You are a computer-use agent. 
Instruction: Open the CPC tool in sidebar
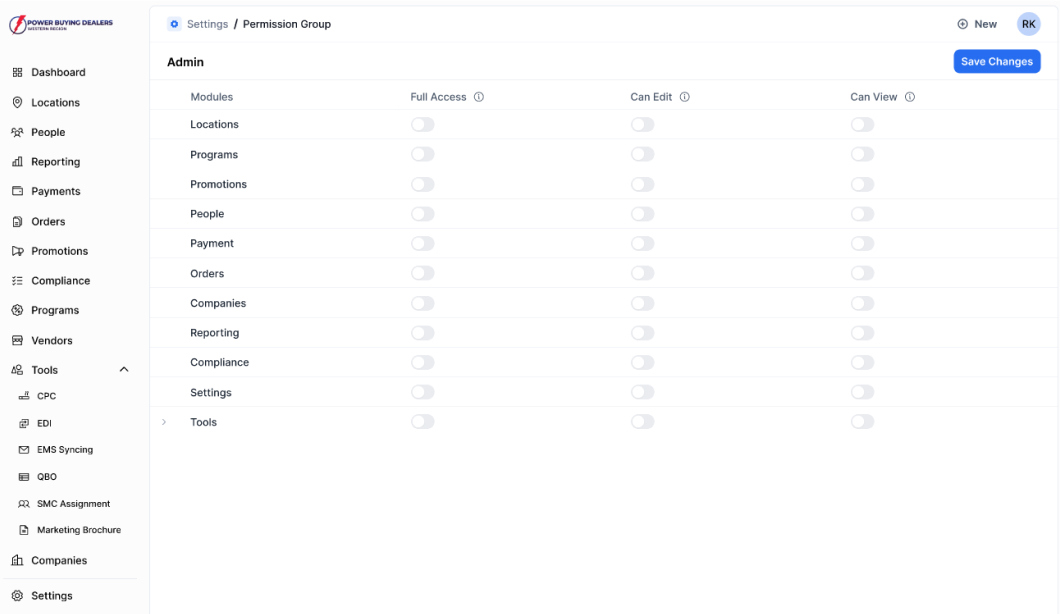pyautogui.click(x=45, y=396)
